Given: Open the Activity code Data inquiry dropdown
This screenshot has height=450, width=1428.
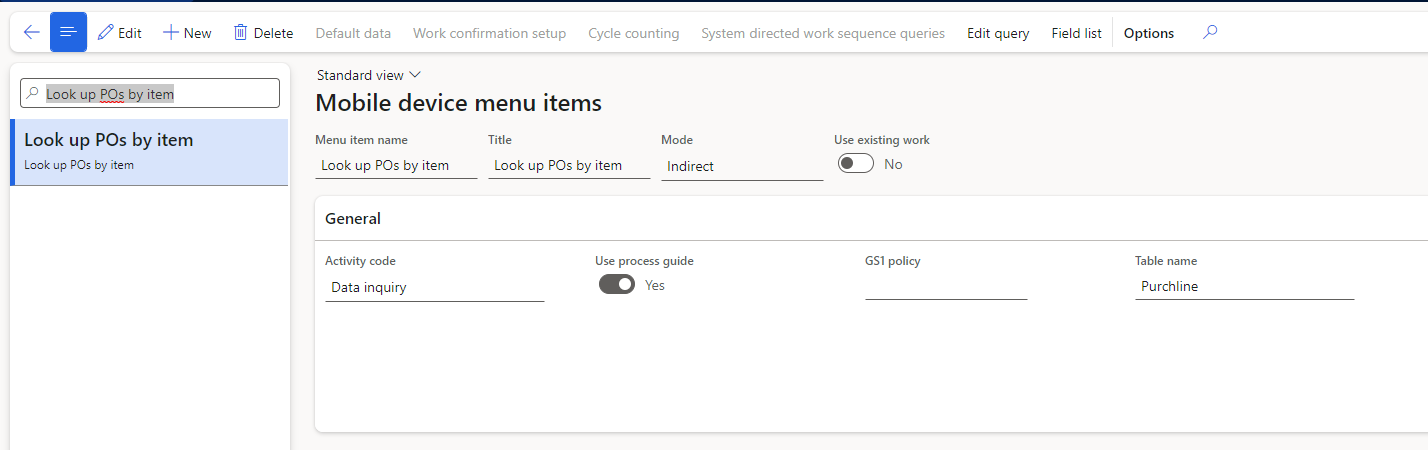Looking at the screenshot, I should tap(435, 287).
